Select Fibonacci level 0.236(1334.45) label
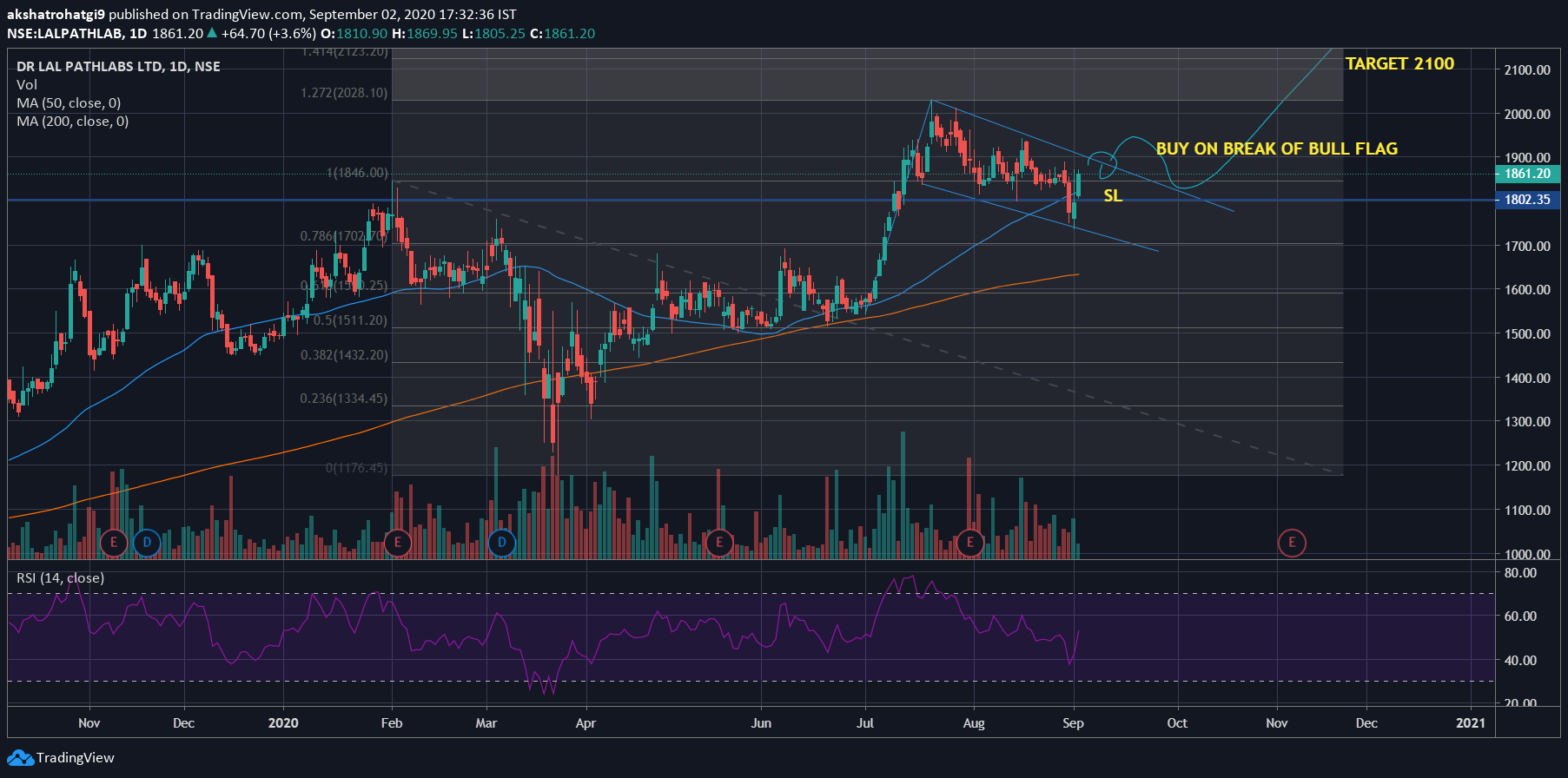Screen dimensions: 1568x778 (344, 399)
